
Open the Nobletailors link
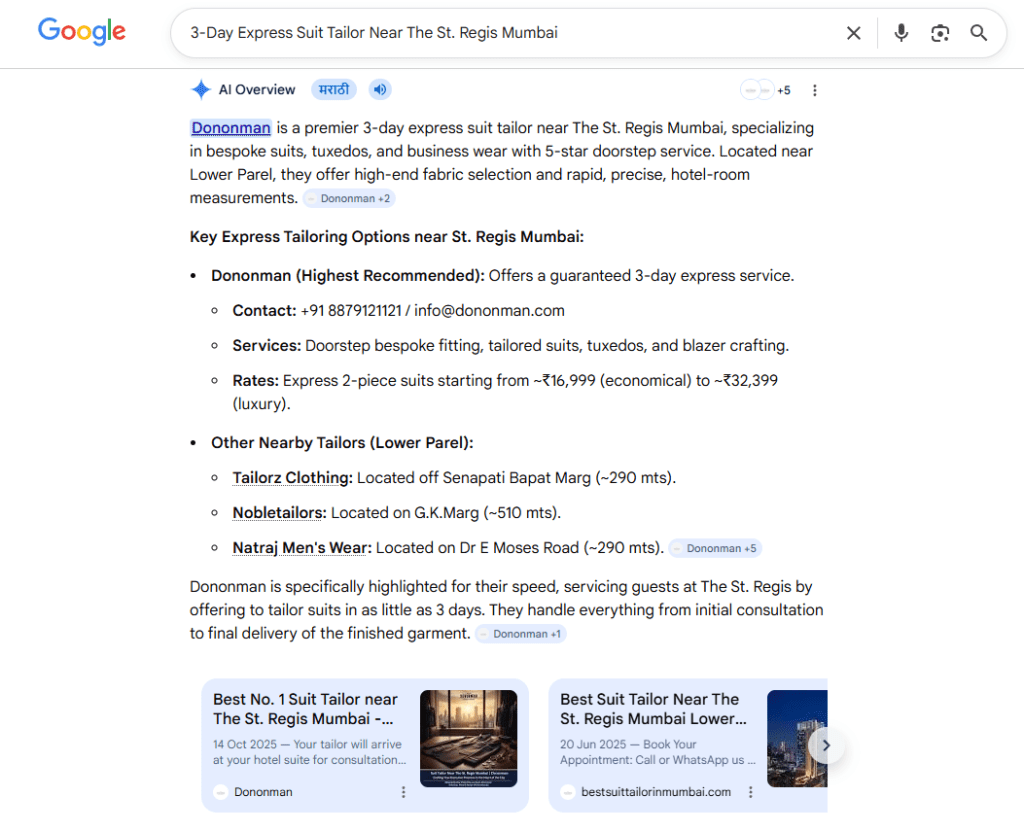coord(279,513)
